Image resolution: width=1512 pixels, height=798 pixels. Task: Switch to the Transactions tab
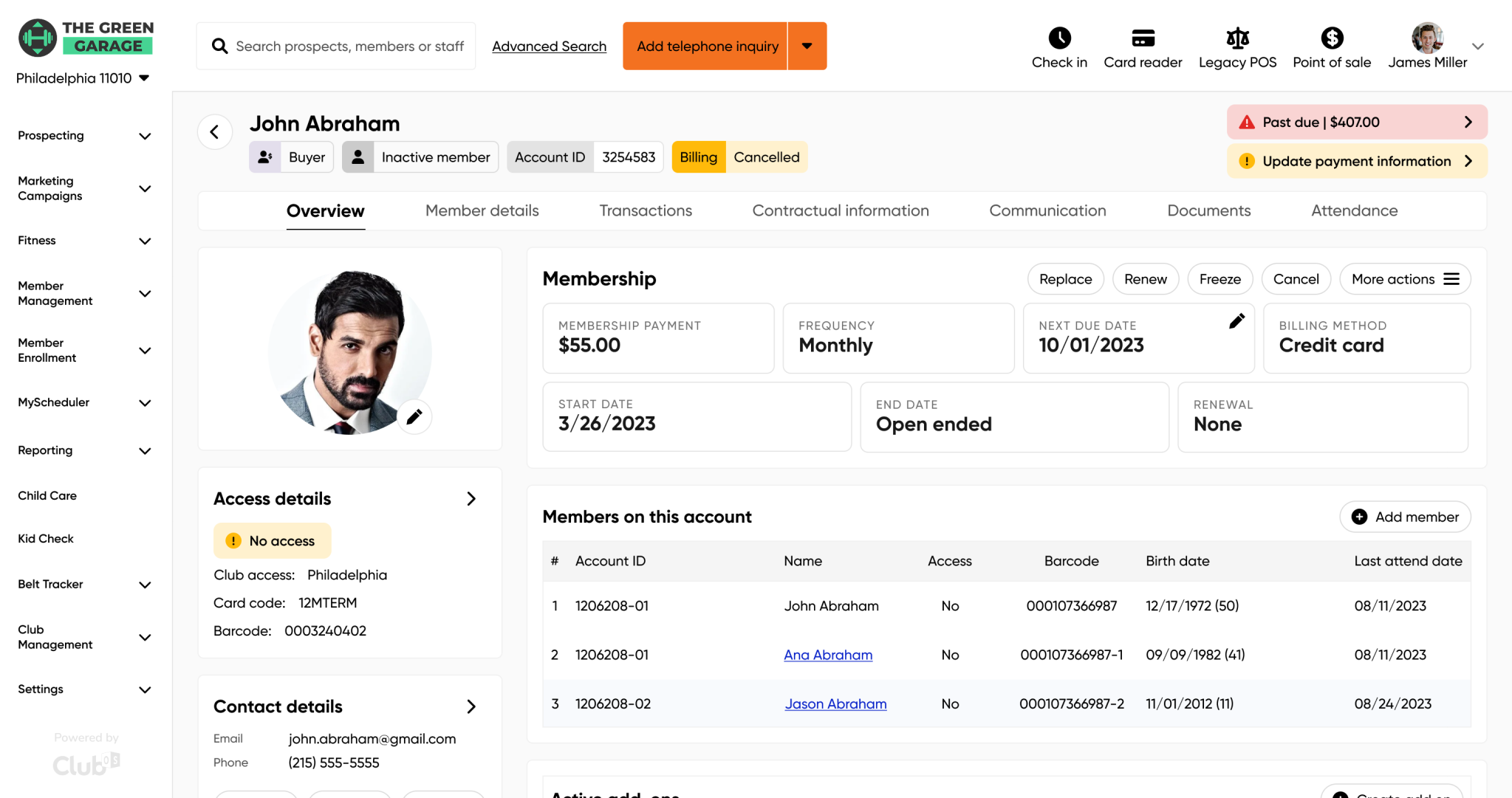coord(646,211)
